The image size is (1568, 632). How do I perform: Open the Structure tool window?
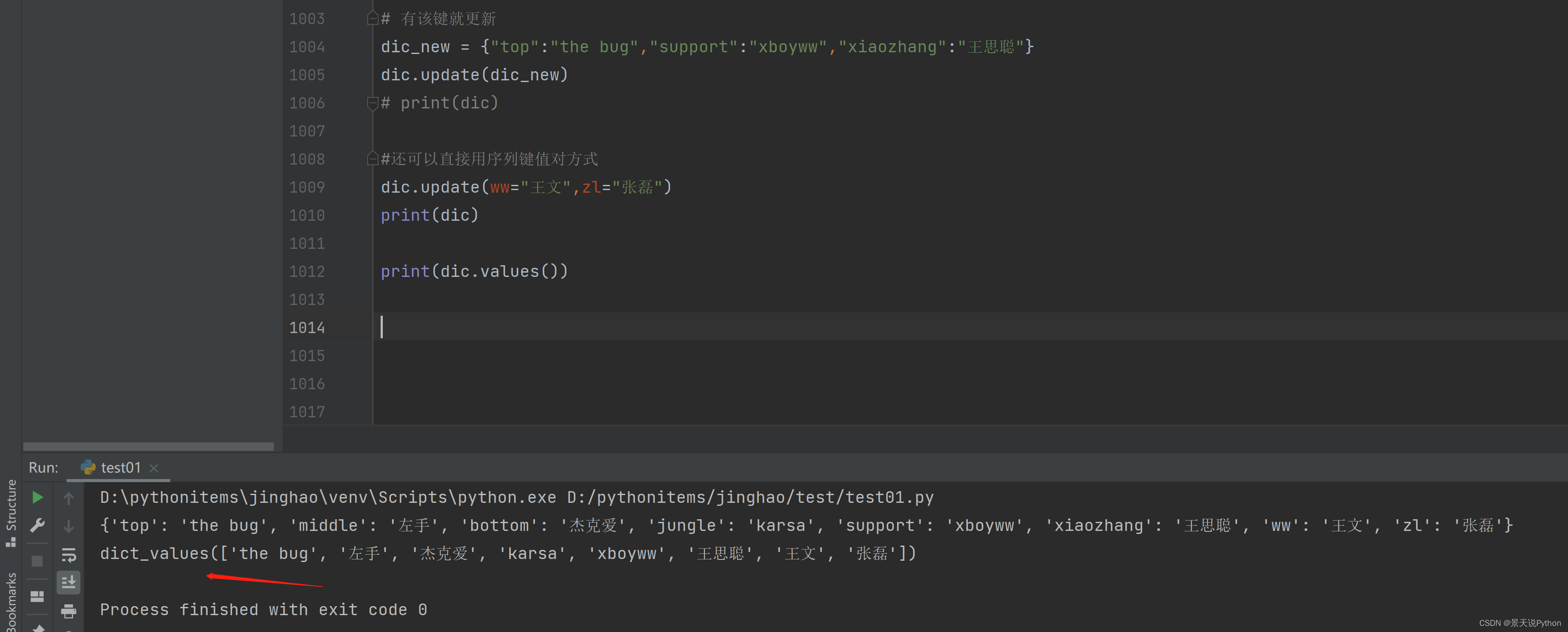coord(11,513)
